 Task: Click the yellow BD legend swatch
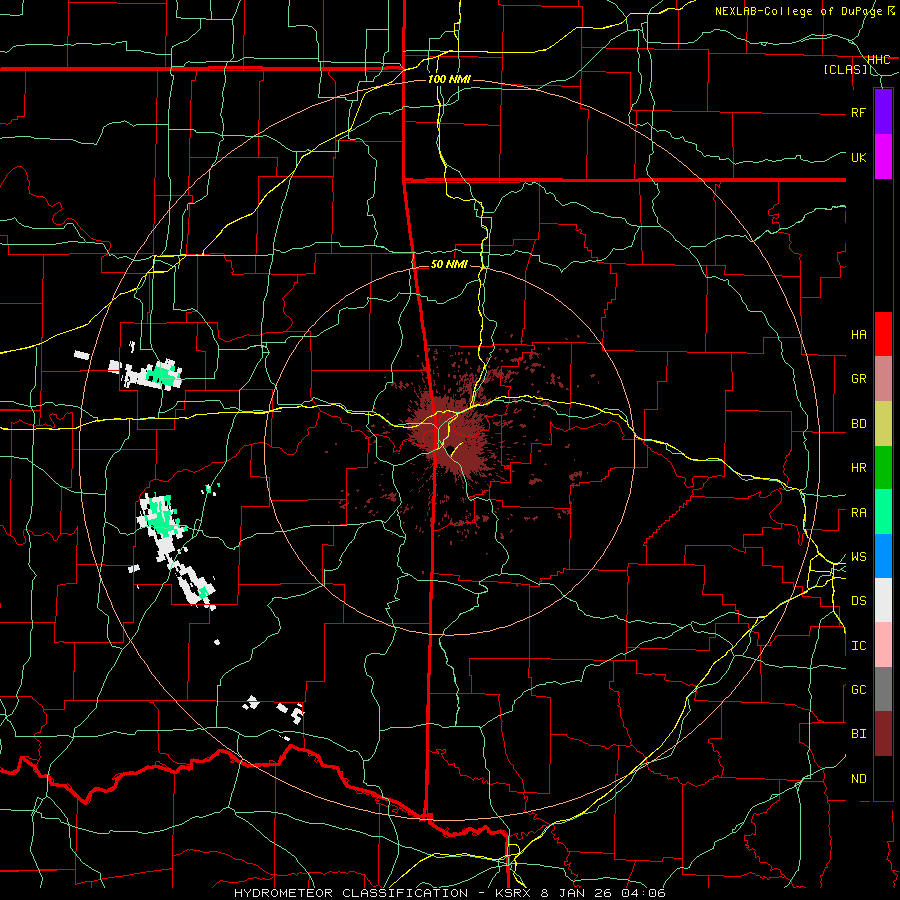pyautogui.click(x=883, y=424)
